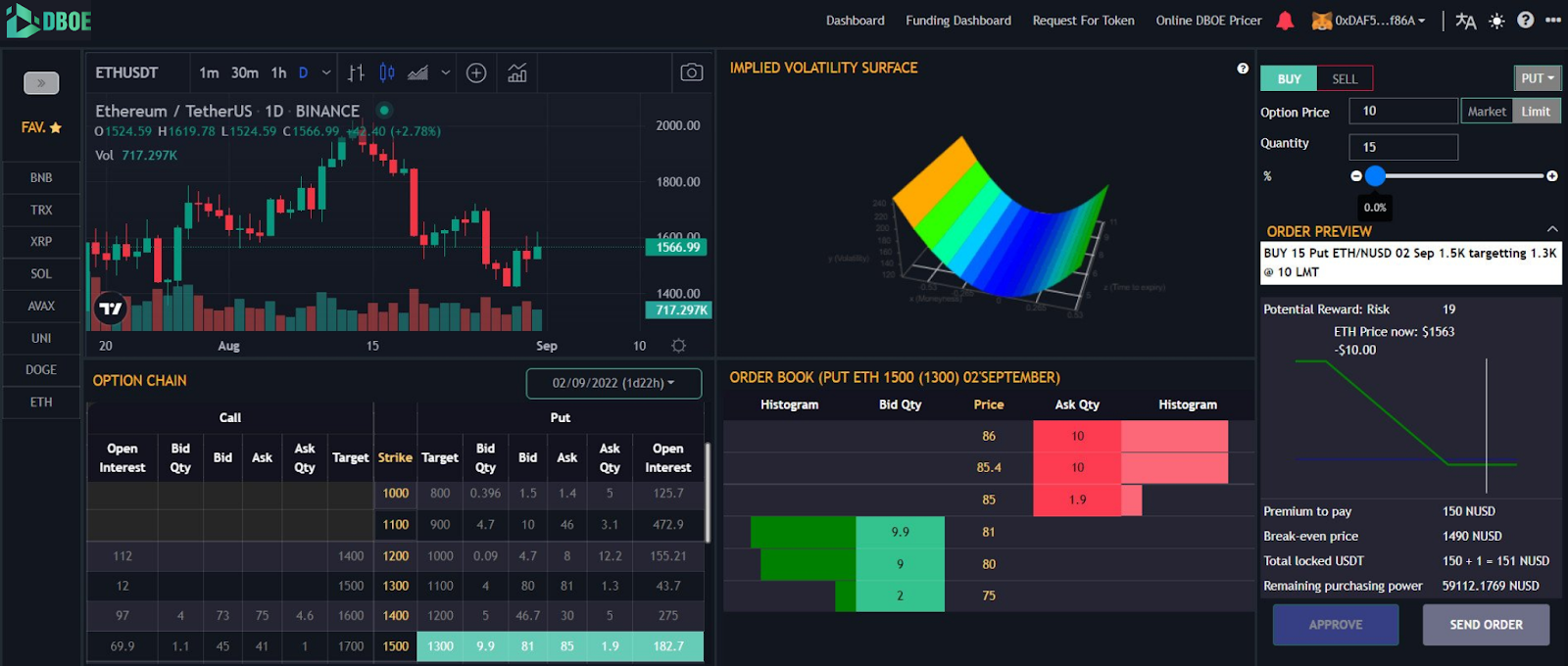The width and height of the screenshot is (1568, 666).
Task: Take a chart snapshot with camera icon
Action: (692, 72)
